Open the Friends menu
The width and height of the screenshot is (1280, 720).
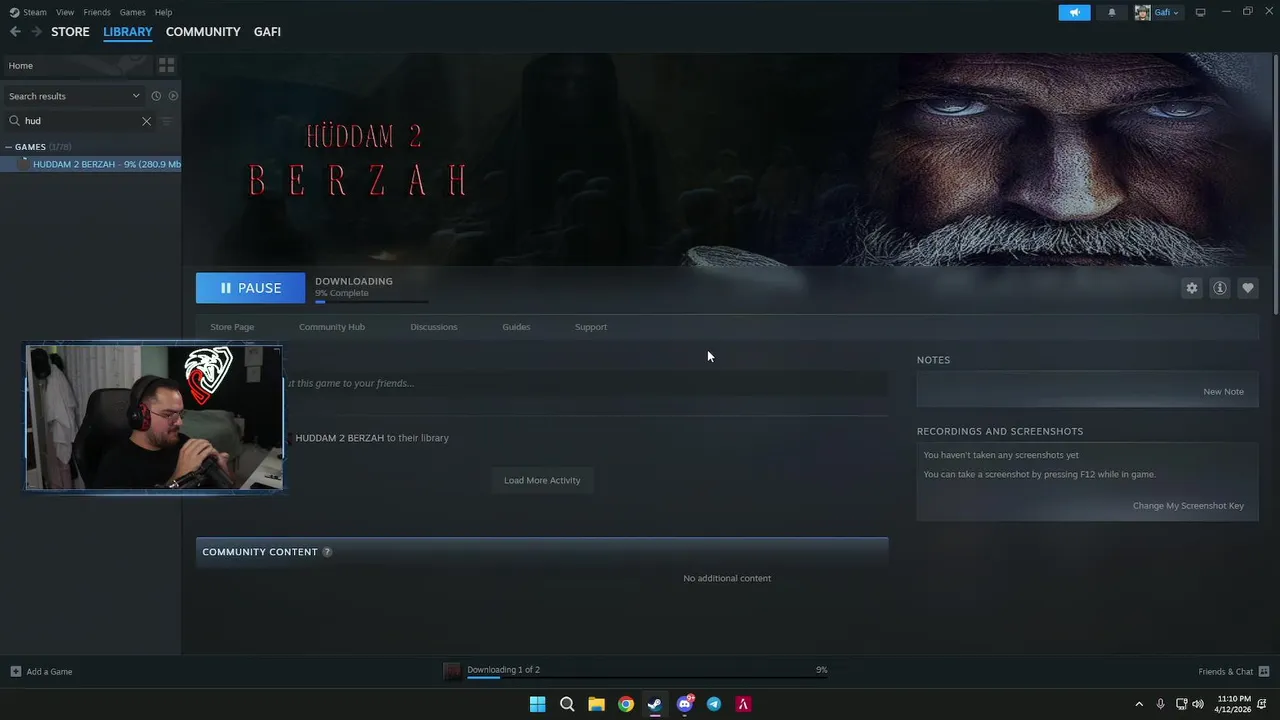pos(97,12)
